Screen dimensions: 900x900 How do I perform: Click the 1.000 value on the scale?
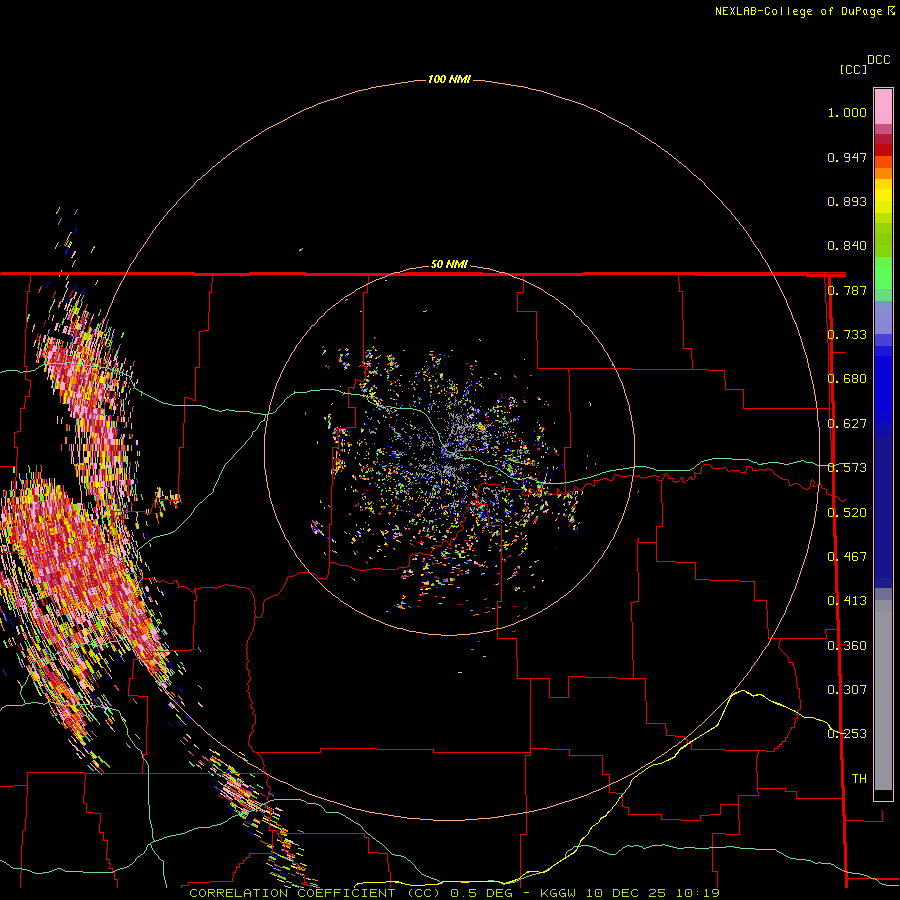click(847, 112)
